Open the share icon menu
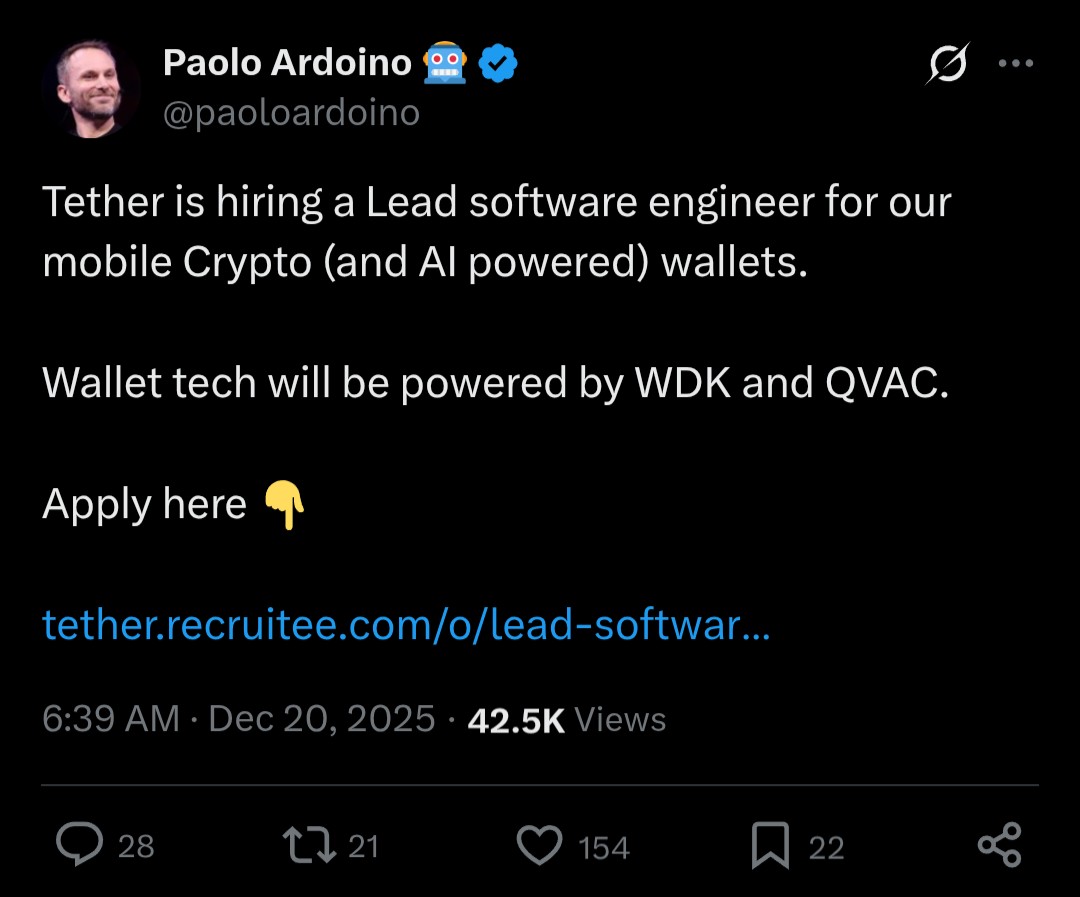The width and height of the screenshot is (1080, 897). pyautogui.click(x=999, y=845)
